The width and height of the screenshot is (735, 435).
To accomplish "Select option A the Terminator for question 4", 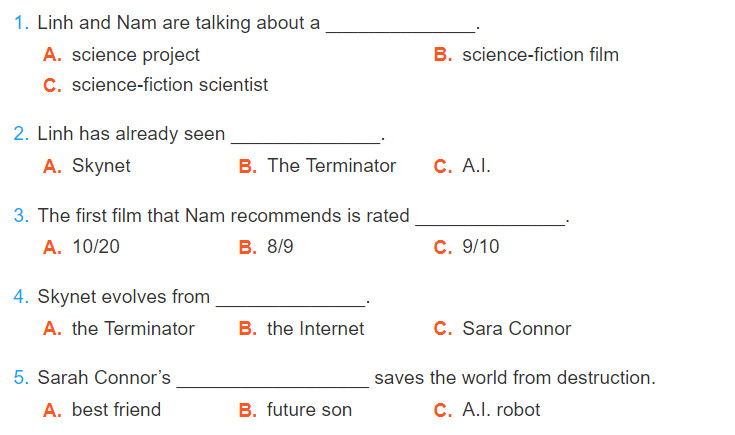I will tap(119, 329).
